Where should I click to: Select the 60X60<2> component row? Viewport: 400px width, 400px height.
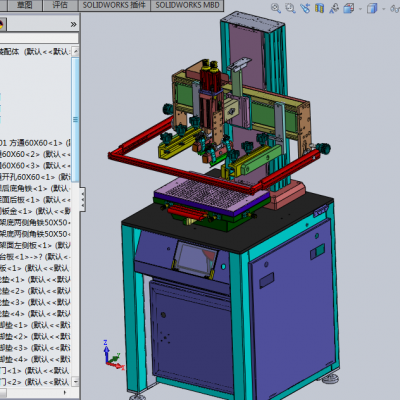[x=35, y=154]
